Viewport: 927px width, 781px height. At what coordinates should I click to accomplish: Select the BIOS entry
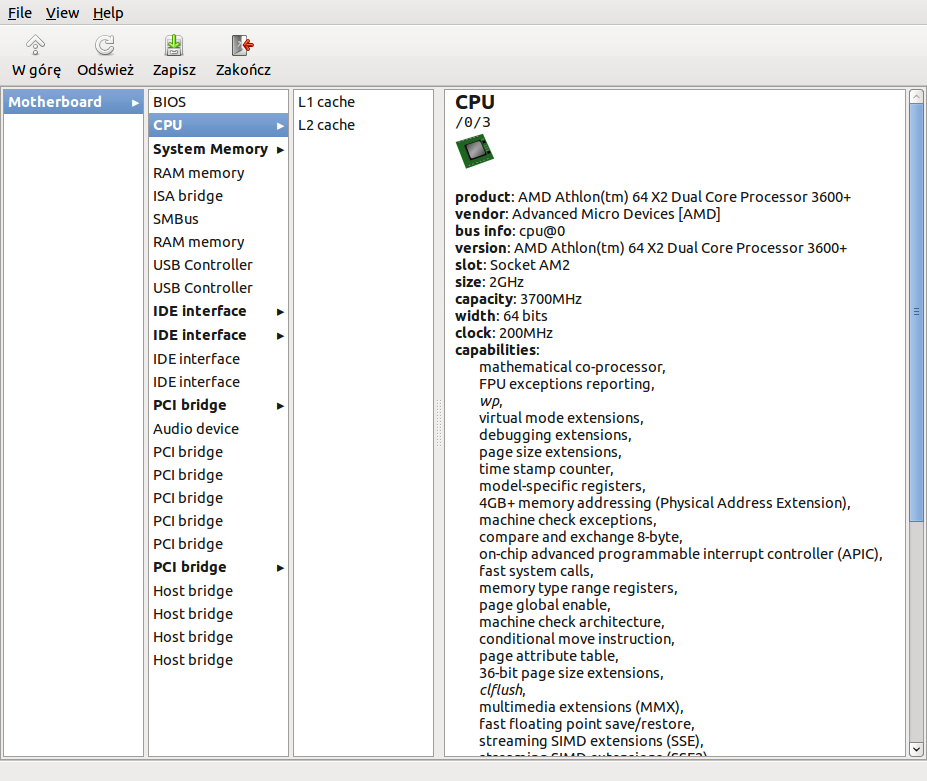point(218,102)
